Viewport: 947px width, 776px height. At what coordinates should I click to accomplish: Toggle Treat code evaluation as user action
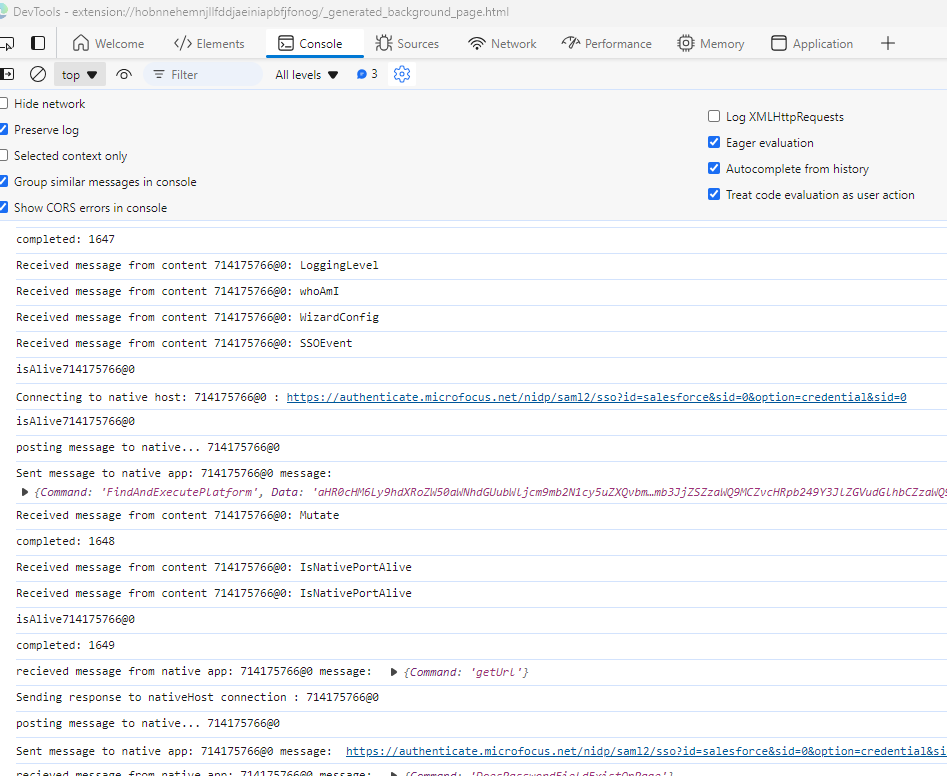[714, 194]
